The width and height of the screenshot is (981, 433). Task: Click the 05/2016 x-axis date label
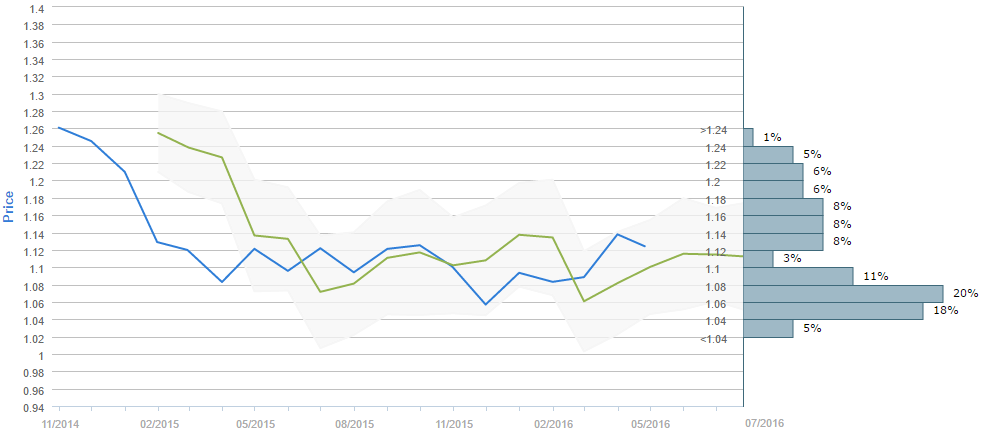(650, 424)
